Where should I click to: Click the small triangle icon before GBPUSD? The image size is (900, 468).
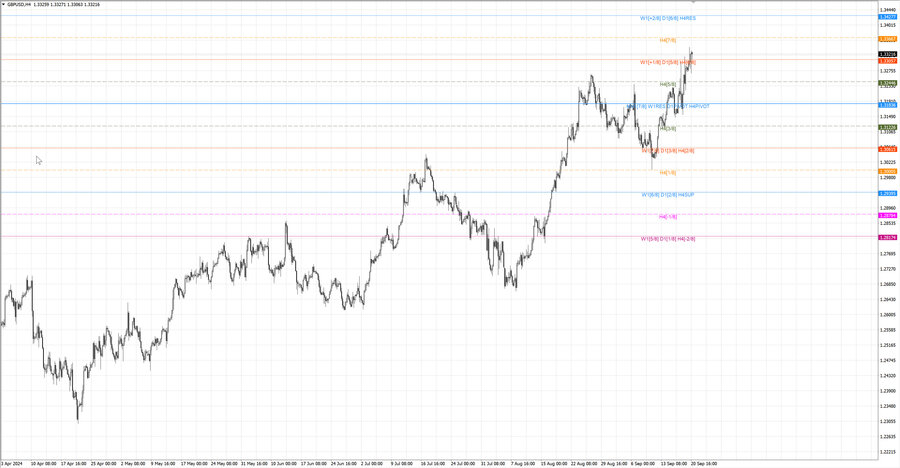(3, 4)
